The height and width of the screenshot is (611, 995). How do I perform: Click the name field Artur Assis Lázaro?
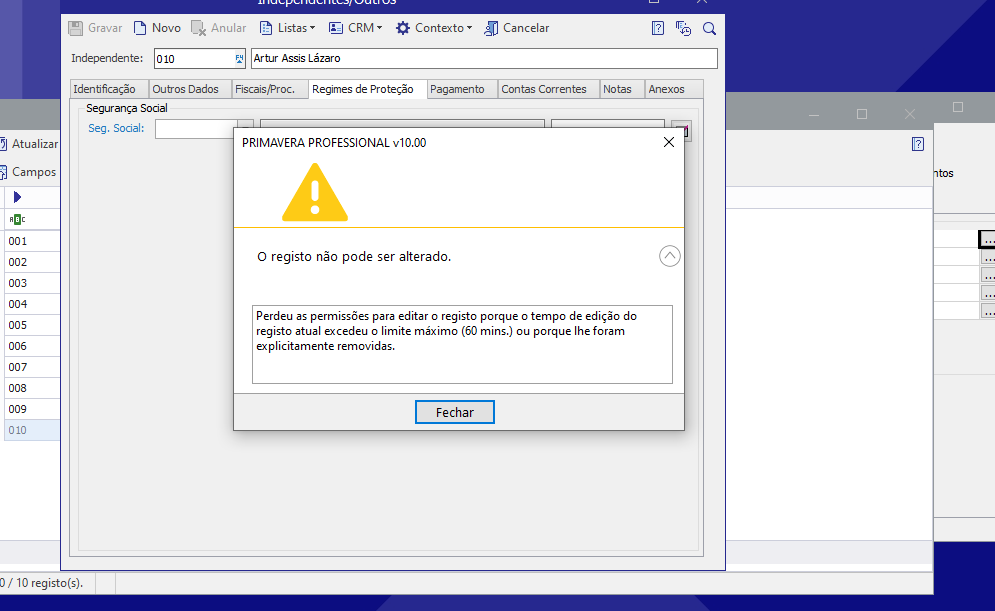(484, 58)
